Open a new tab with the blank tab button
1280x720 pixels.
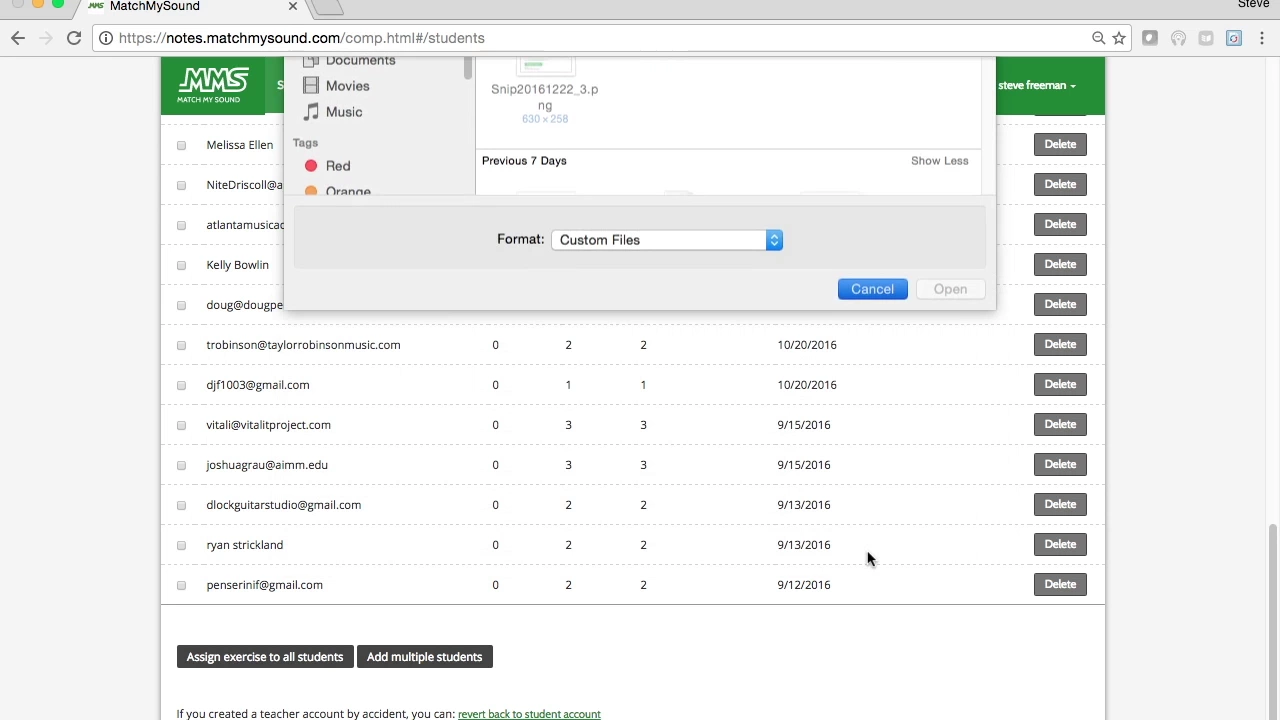click(x=328, y=7)
